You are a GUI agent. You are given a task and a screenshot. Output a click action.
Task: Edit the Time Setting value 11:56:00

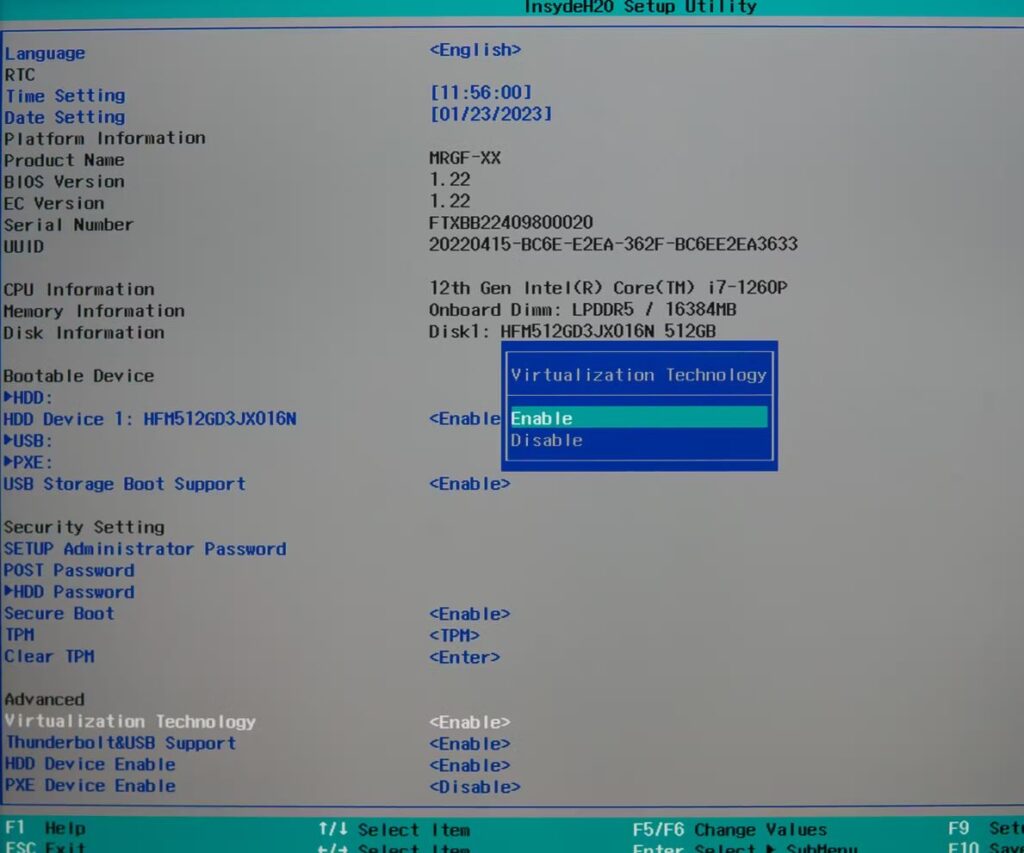click(480, 93)
